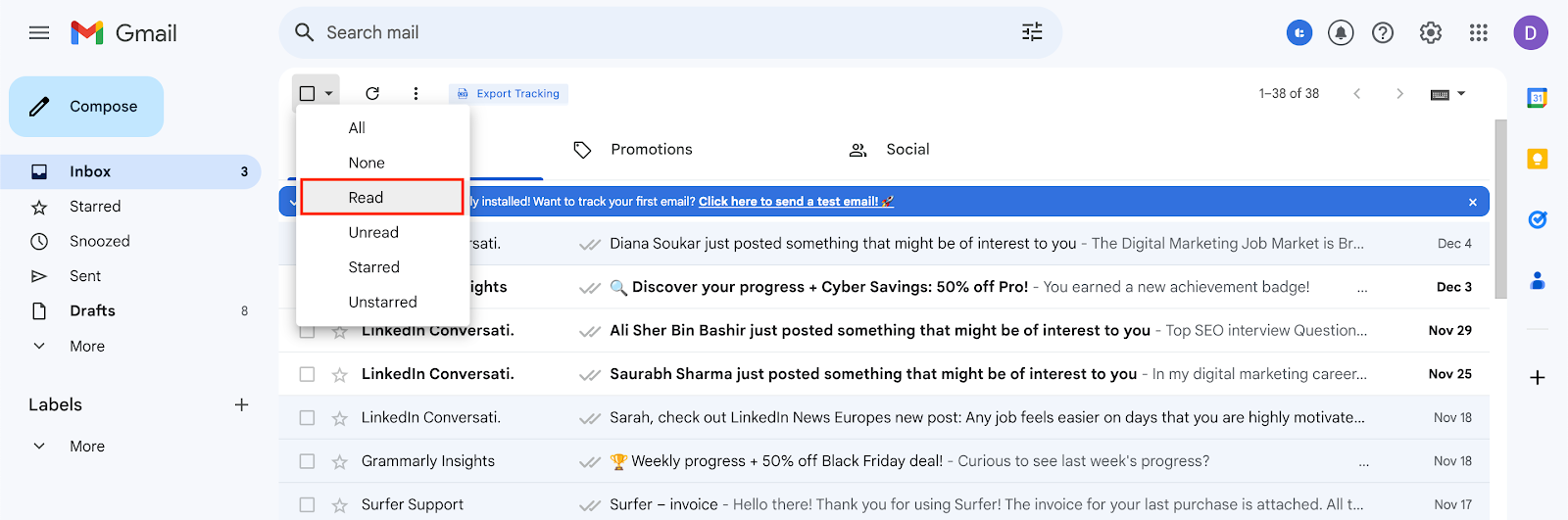Click the 1–38 of 38 count
1568x520 pixels.
point(1289,93)
